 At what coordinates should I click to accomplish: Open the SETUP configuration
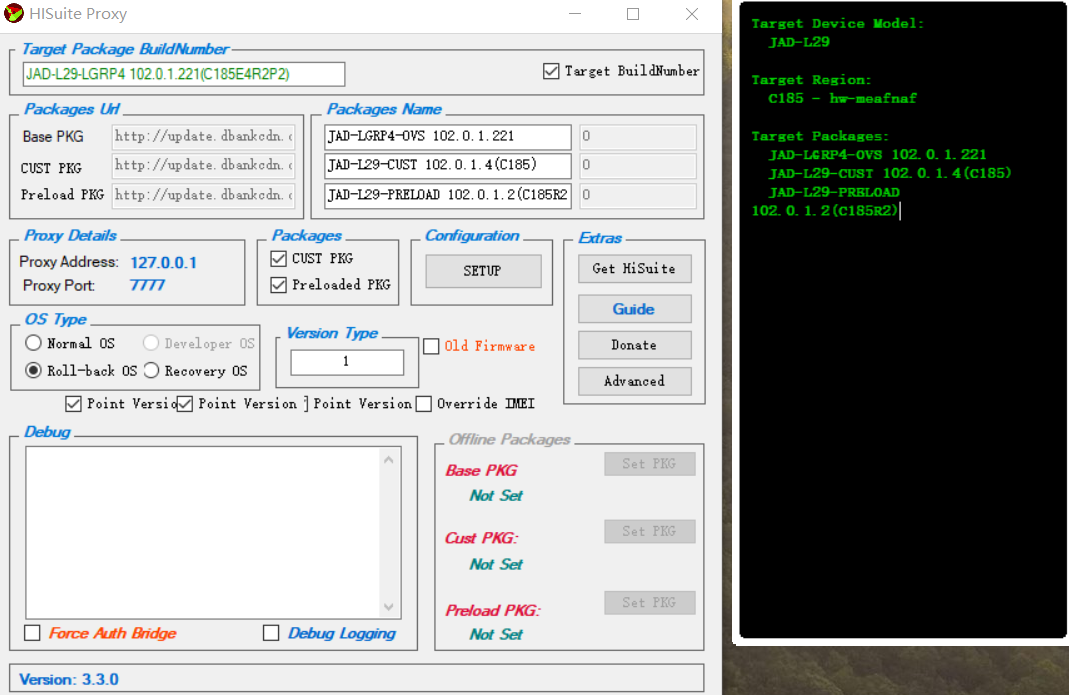(483, 271)
